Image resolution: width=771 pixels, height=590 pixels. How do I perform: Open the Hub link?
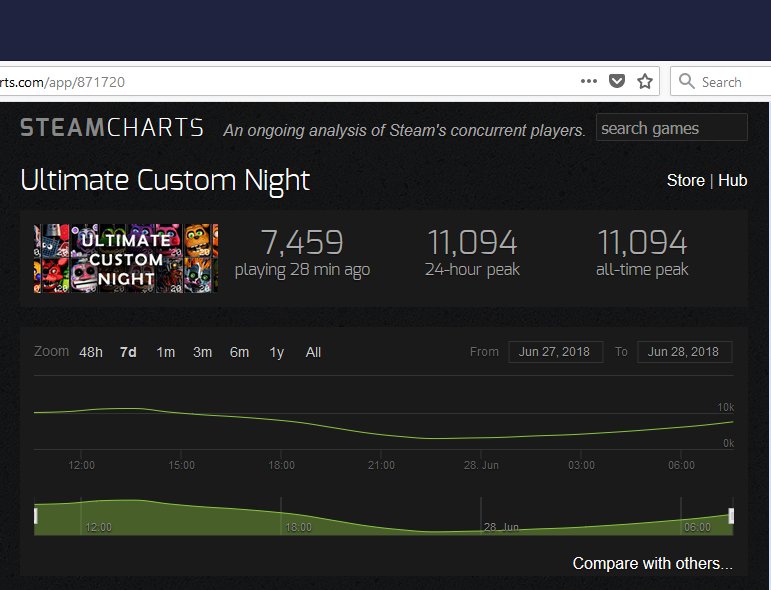point(733,180)
